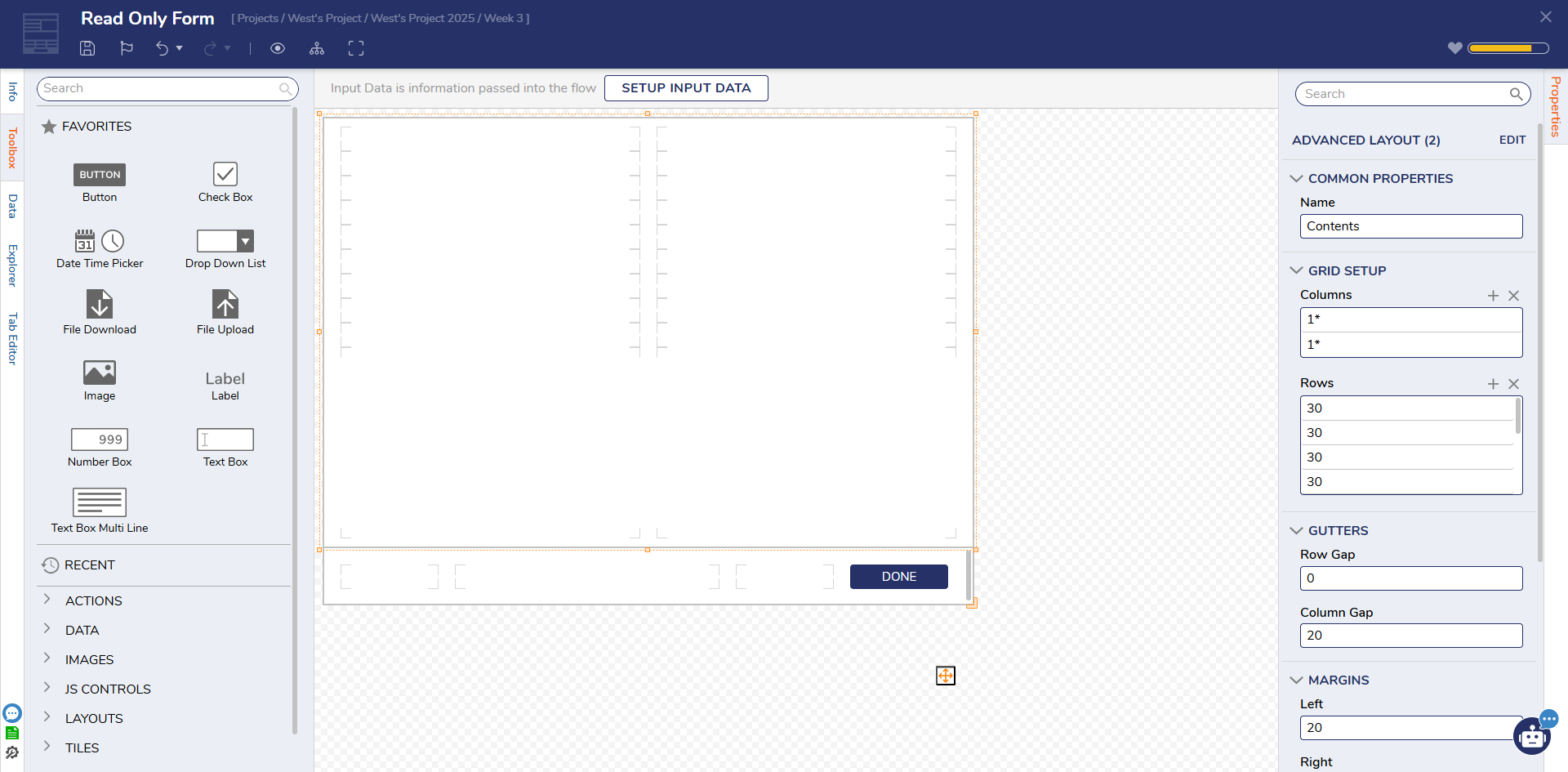Add a new column with plus icon
Screen dimensions: 1568x772
1493,296
